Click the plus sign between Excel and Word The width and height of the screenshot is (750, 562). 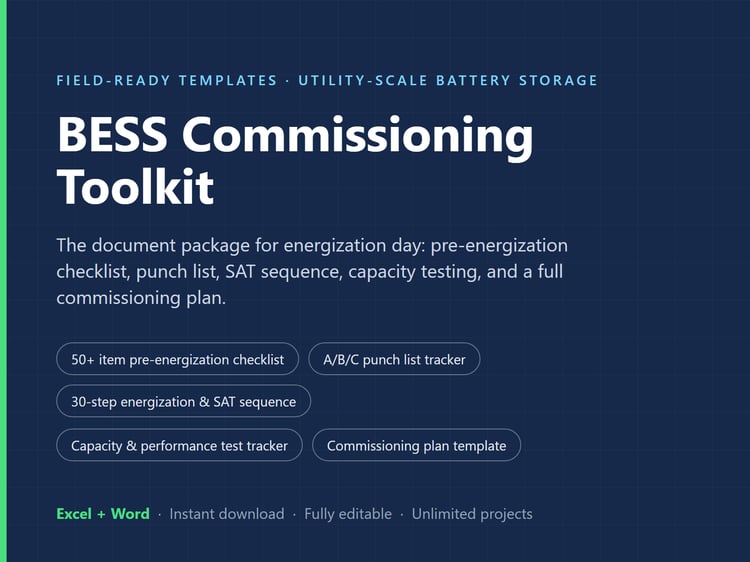click(101, 514)
